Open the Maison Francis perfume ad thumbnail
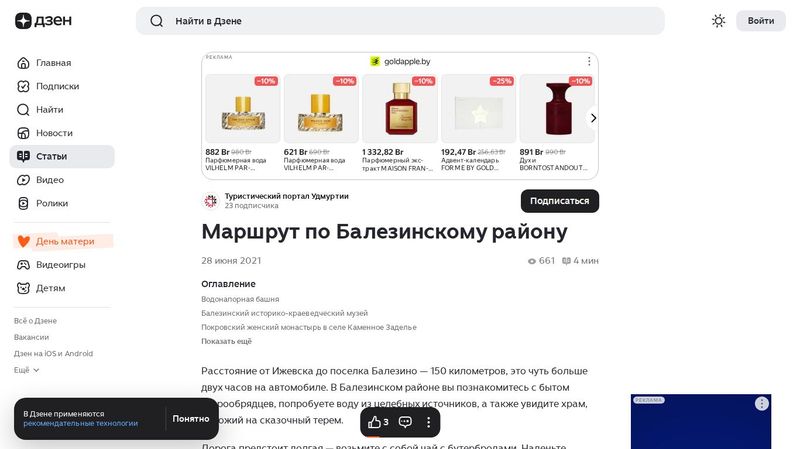The image size is (800, 449). click(399, 109)
